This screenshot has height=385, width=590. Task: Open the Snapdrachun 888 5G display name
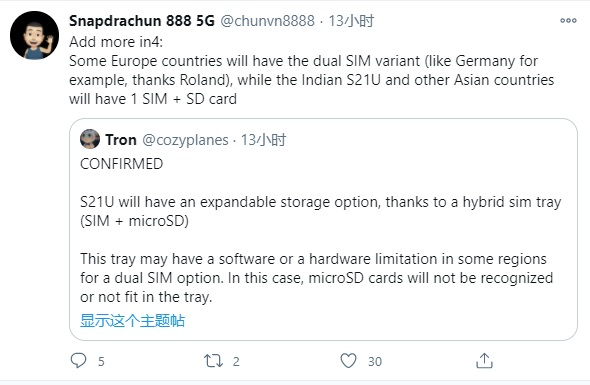pos(141,21)
